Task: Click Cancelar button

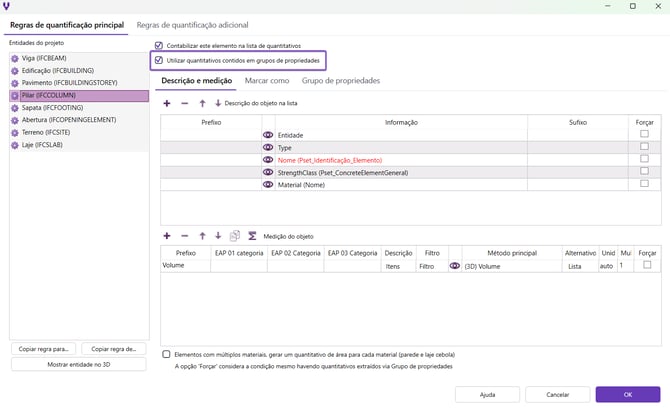Action: (558, 395)
